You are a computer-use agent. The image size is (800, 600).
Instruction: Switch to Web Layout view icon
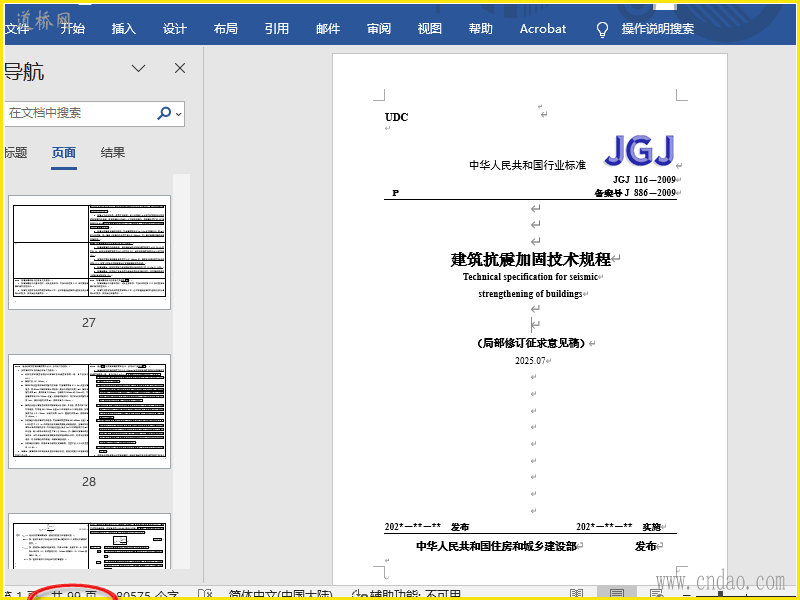point(657,594)
